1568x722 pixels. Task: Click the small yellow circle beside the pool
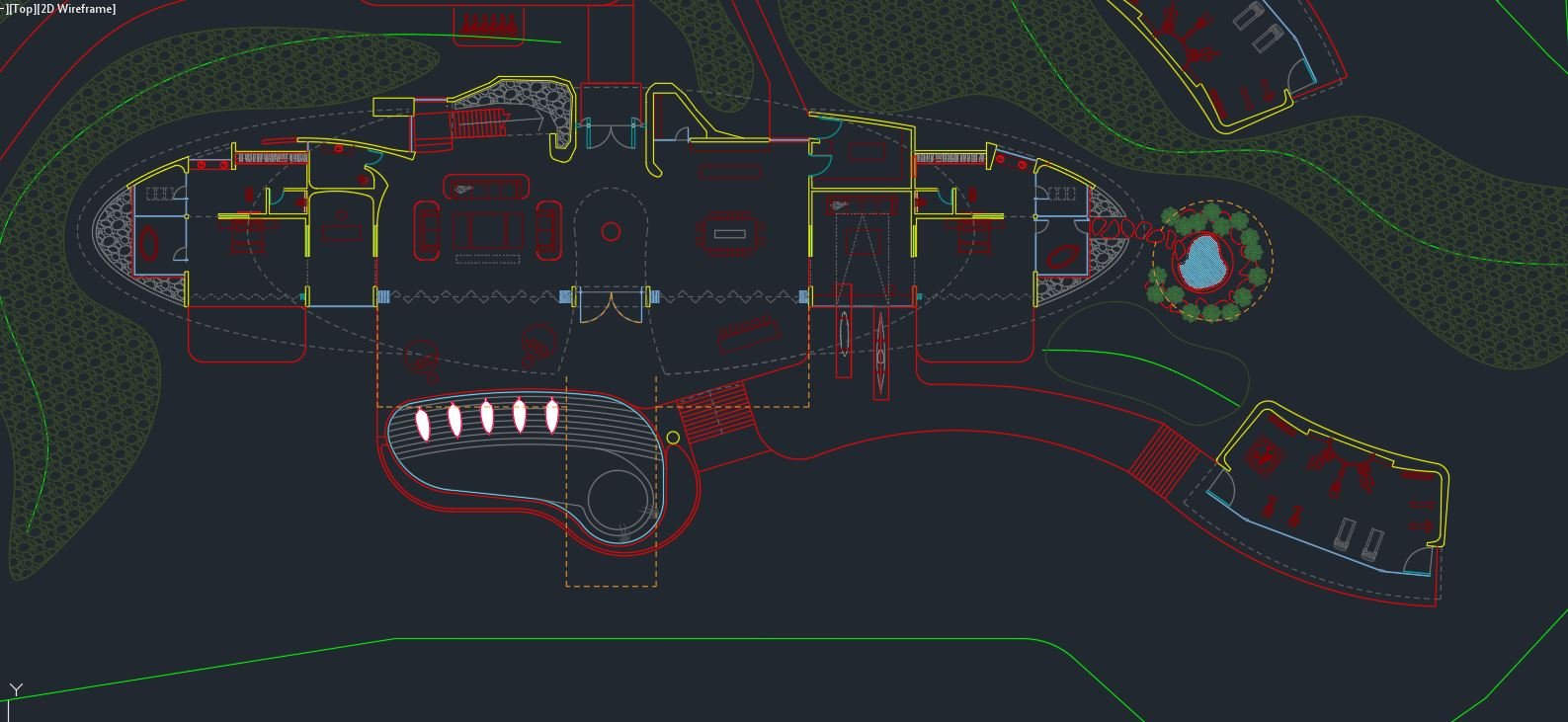pyautogui.click(x=673, y=438)
